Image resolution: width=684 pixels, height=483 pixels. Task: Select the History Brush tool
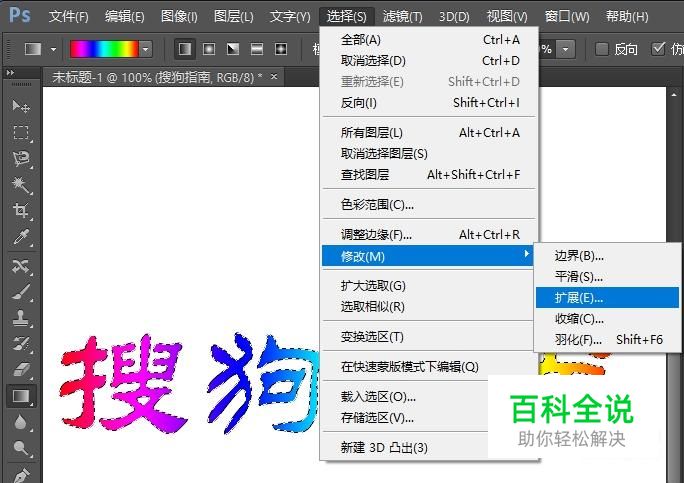[21, 344]
